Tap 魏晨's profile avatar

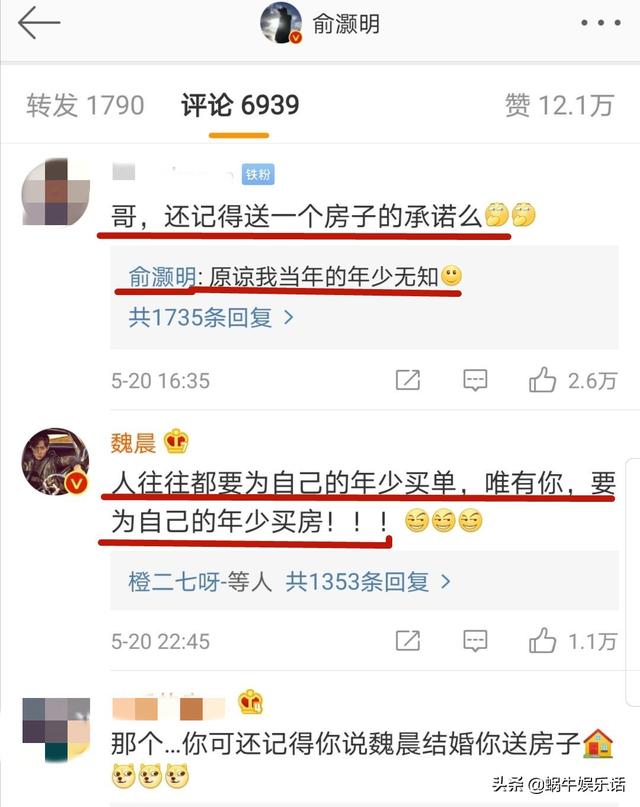(x=55, y=462)
